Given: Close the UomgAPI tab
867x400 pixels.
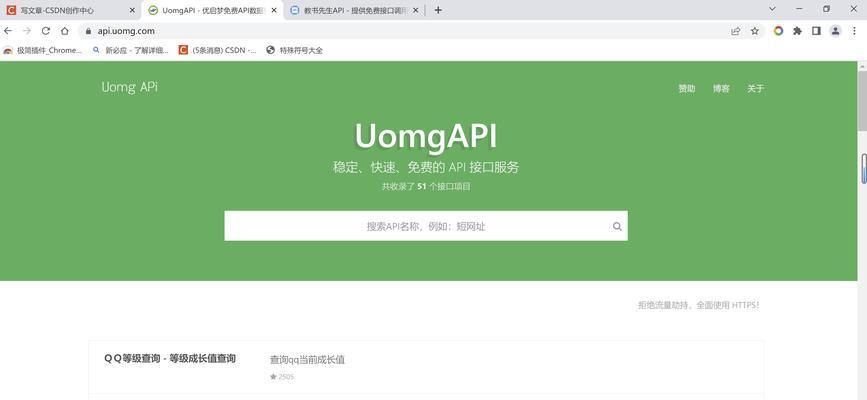Looking at the screenshot, I should click(x=274, y=10).
